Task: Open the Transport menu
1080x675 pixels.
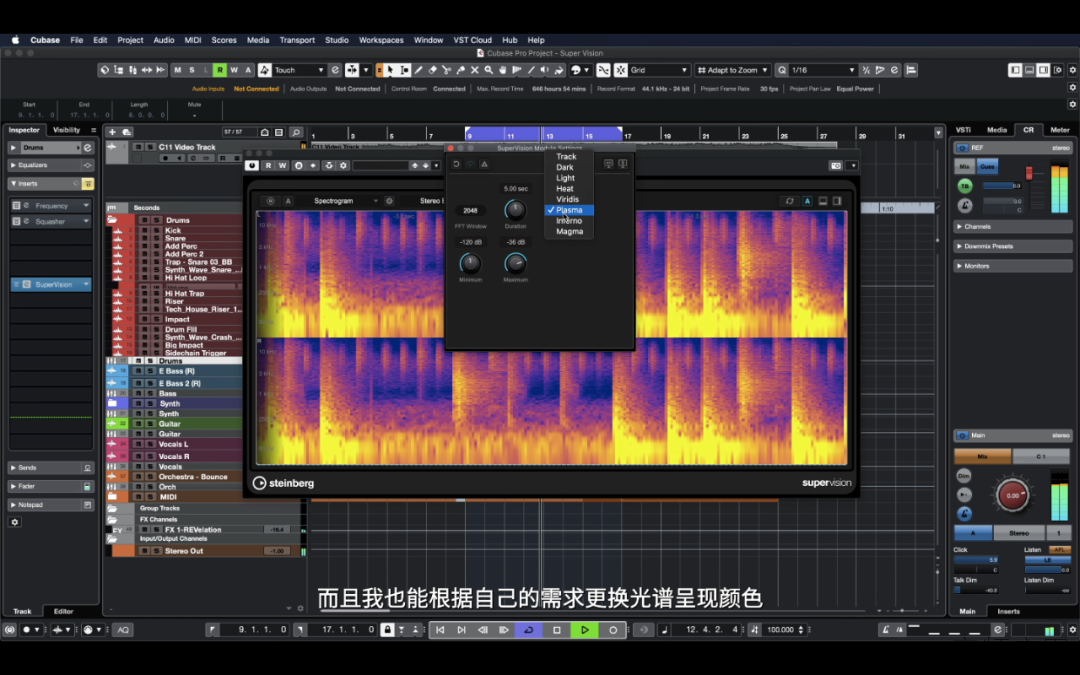Action: (x=297, y=40)
